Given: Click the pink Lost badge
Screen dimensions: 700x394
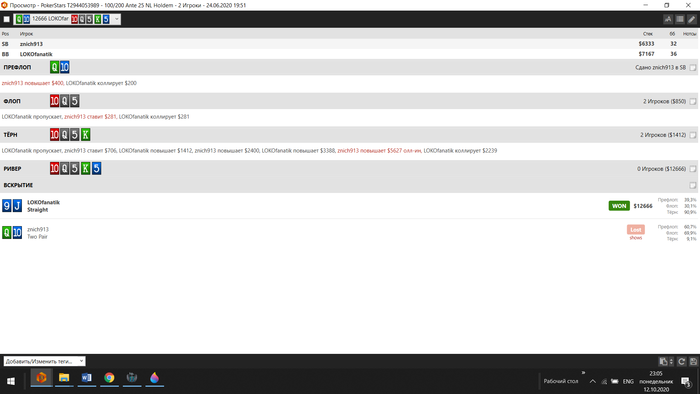Looking at the screenshot, I should pos(636,229).
